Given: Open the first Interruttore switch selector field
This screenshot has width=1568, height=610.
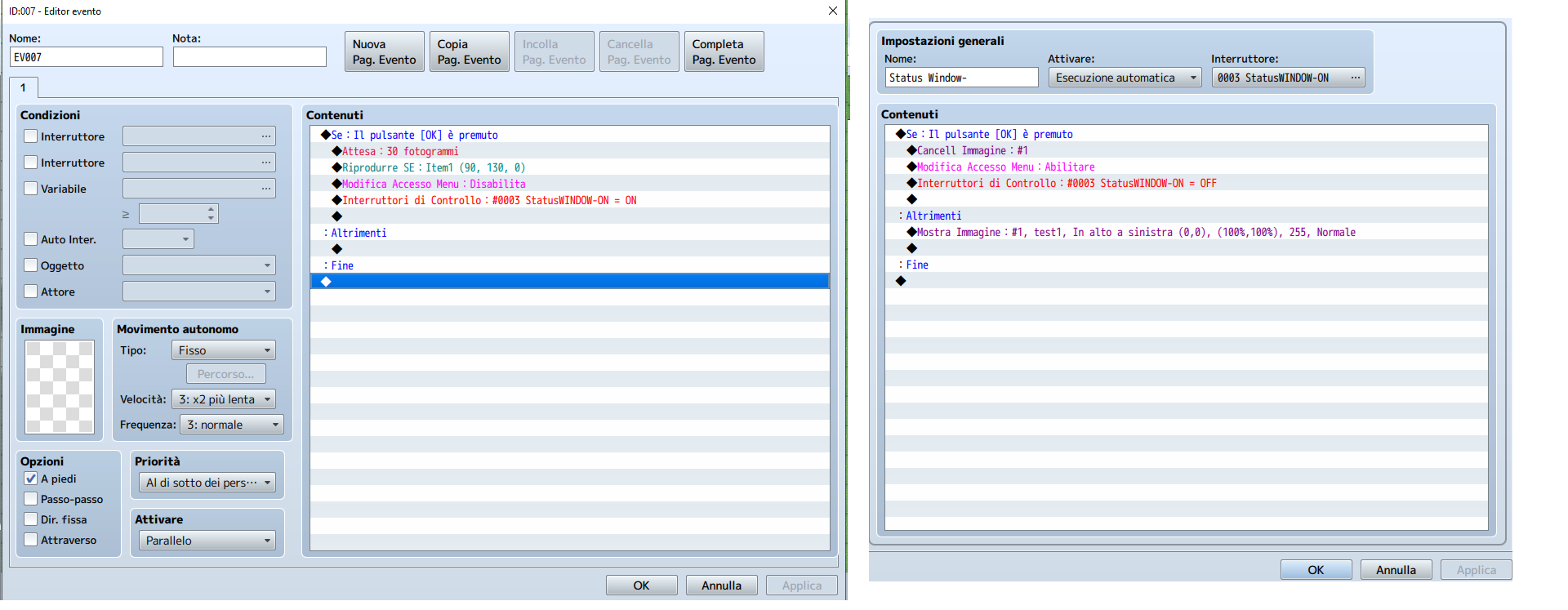Looking at the screenshot, I should (x=199, y=136).
